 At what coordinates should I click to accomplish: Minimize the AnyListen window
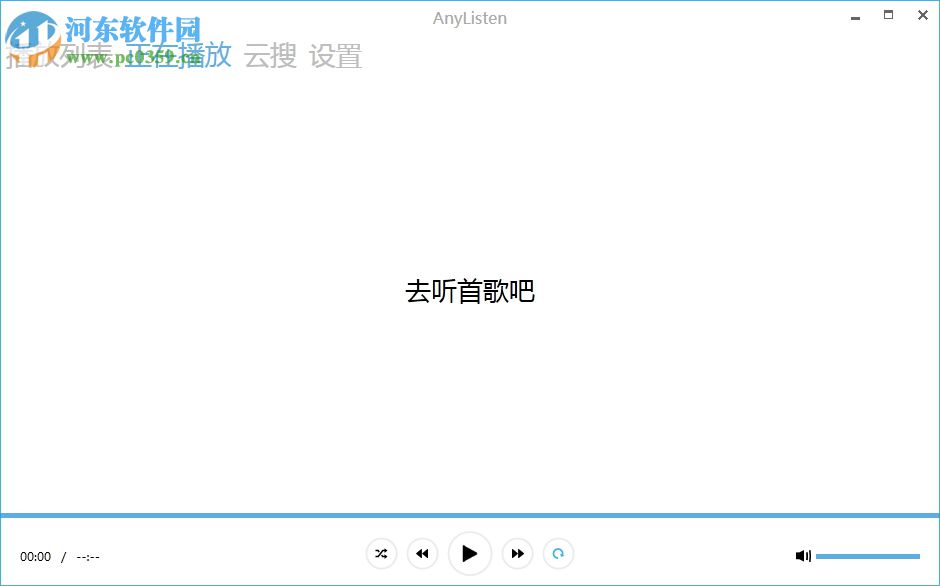click(x=854, y=17)
